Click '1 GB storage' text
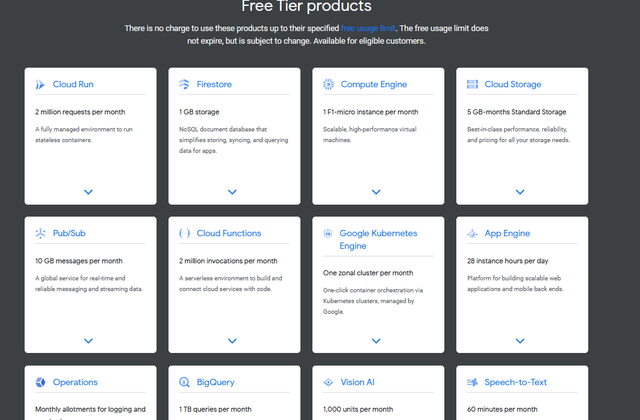640x420 pixels. click(199, 112)
